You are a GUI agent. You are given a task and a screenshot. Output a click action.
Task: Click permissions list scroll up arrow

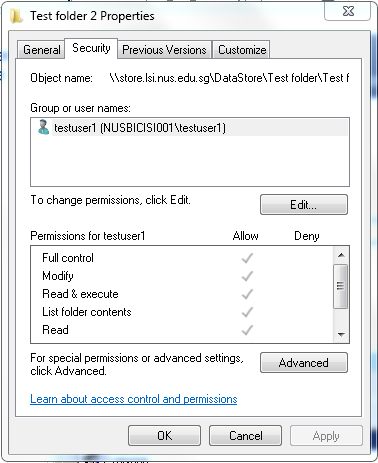(341, 255)
